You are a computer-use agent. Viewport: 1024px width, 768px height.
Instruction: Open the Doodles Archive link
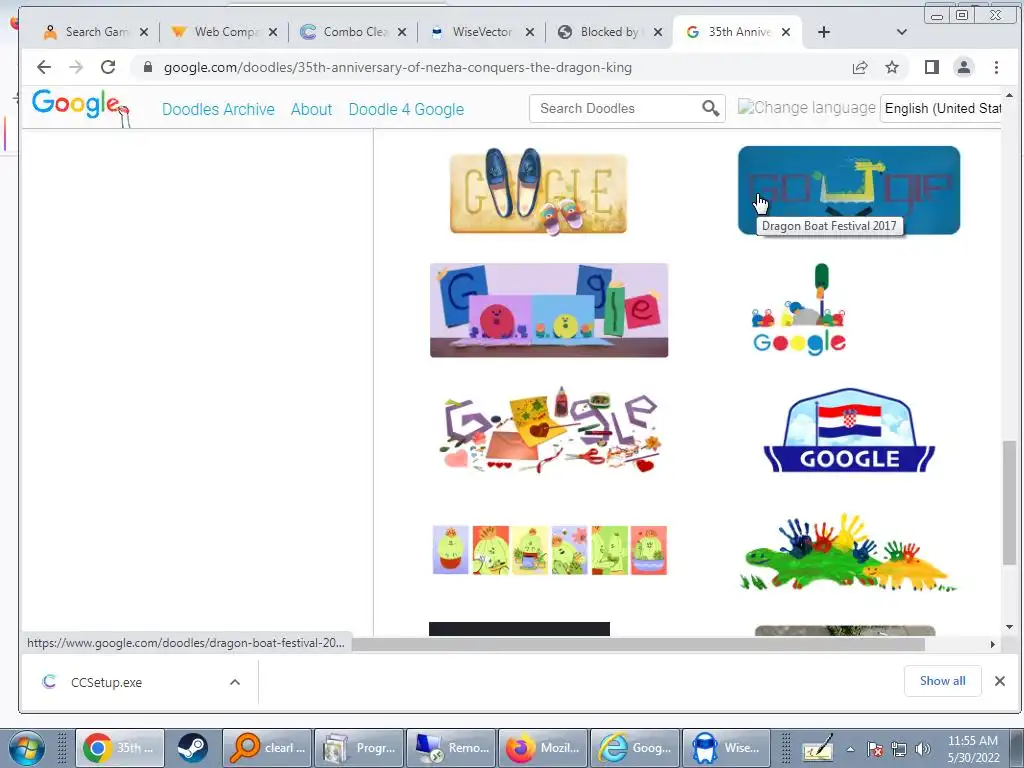218,109
